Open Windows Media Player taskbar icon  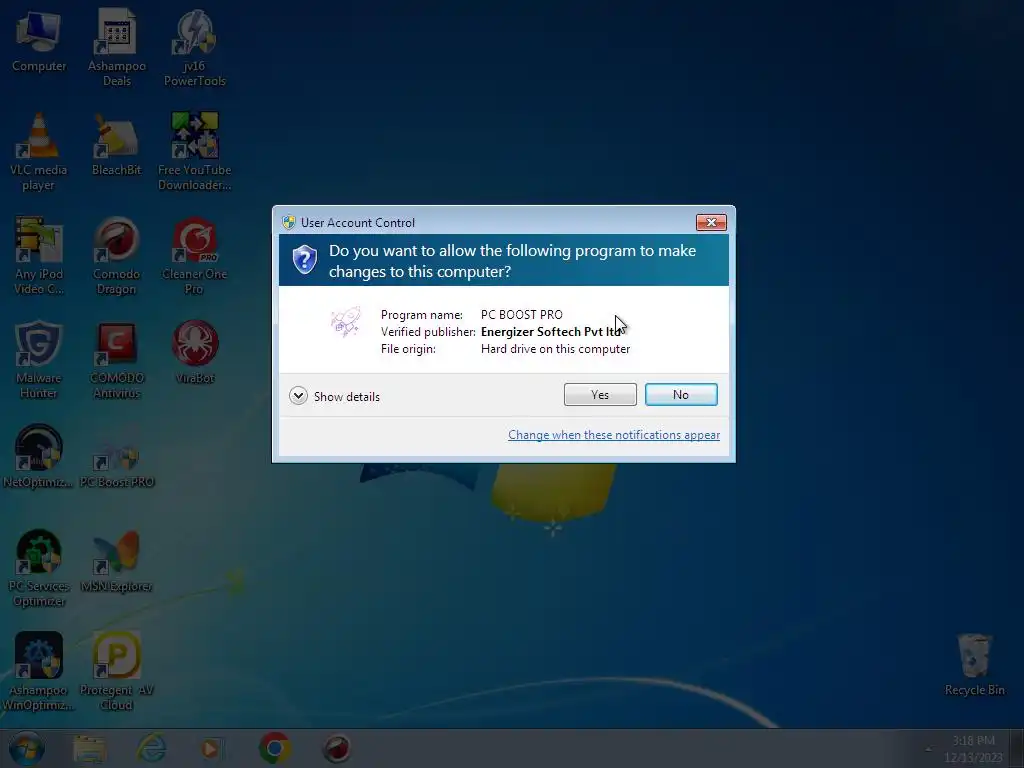click(212, 748)
